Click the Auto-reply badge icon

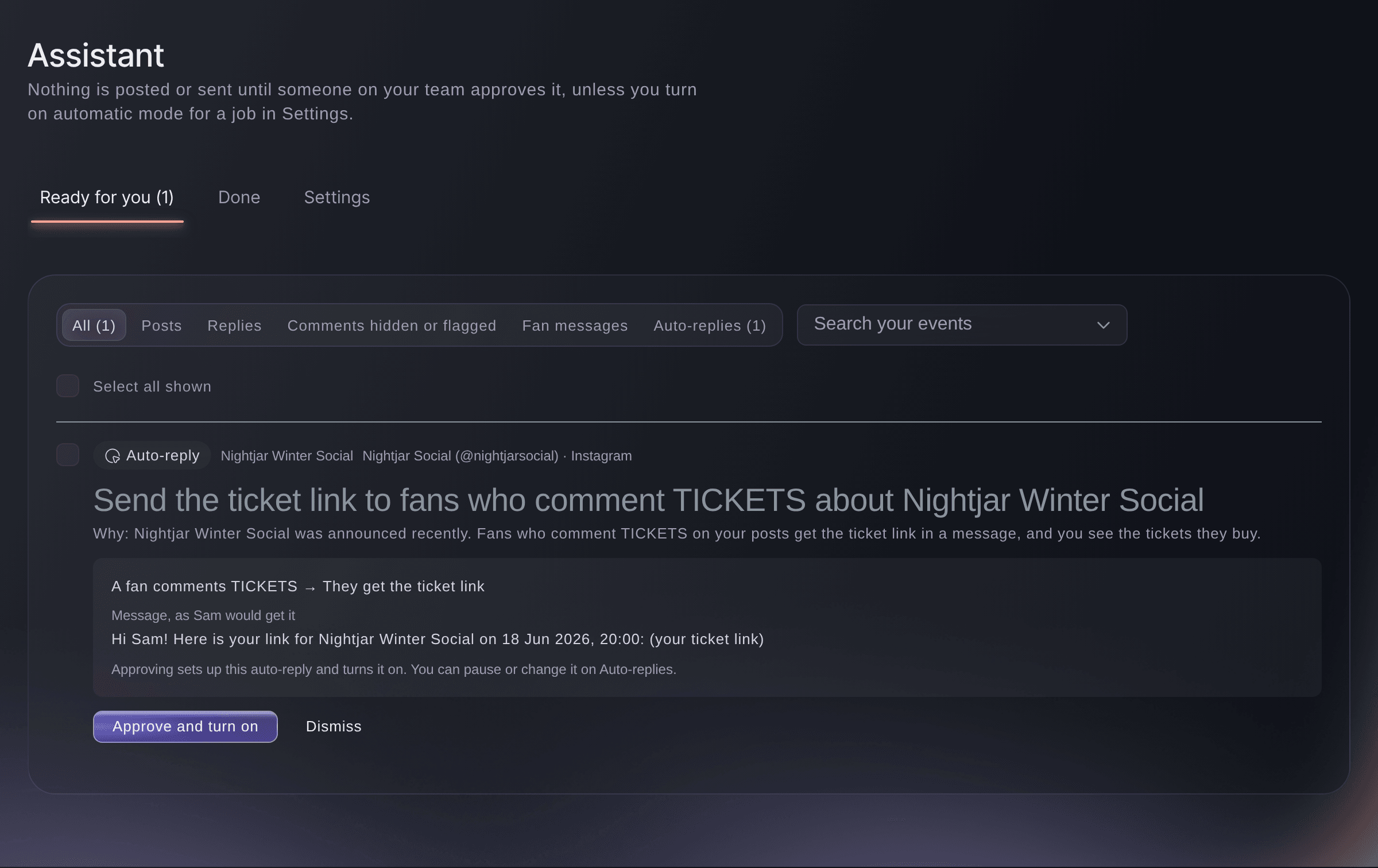(x=113, y=456)
